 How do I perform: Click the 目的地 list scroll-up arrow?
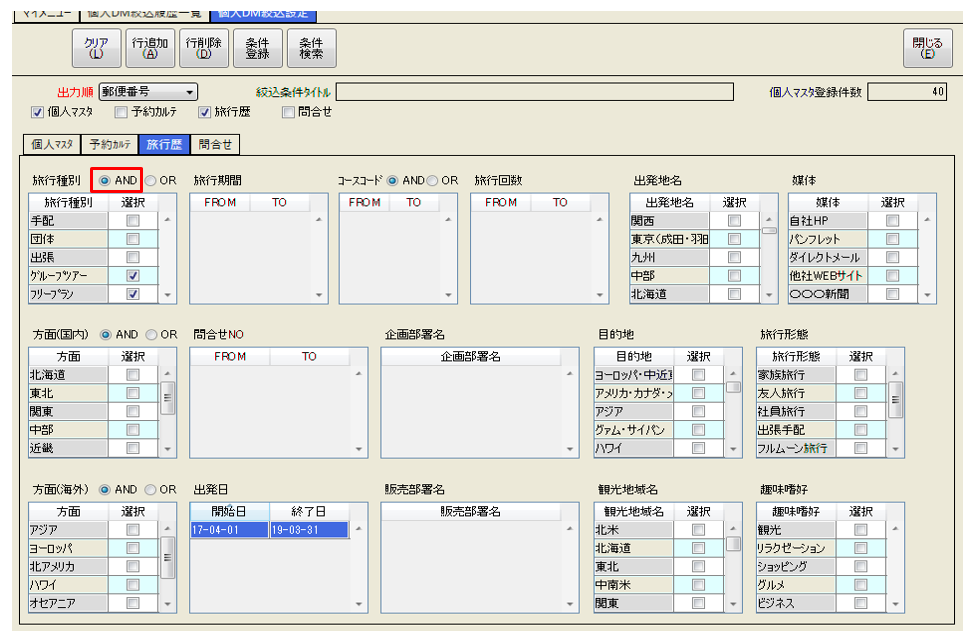tap(733, 374)
